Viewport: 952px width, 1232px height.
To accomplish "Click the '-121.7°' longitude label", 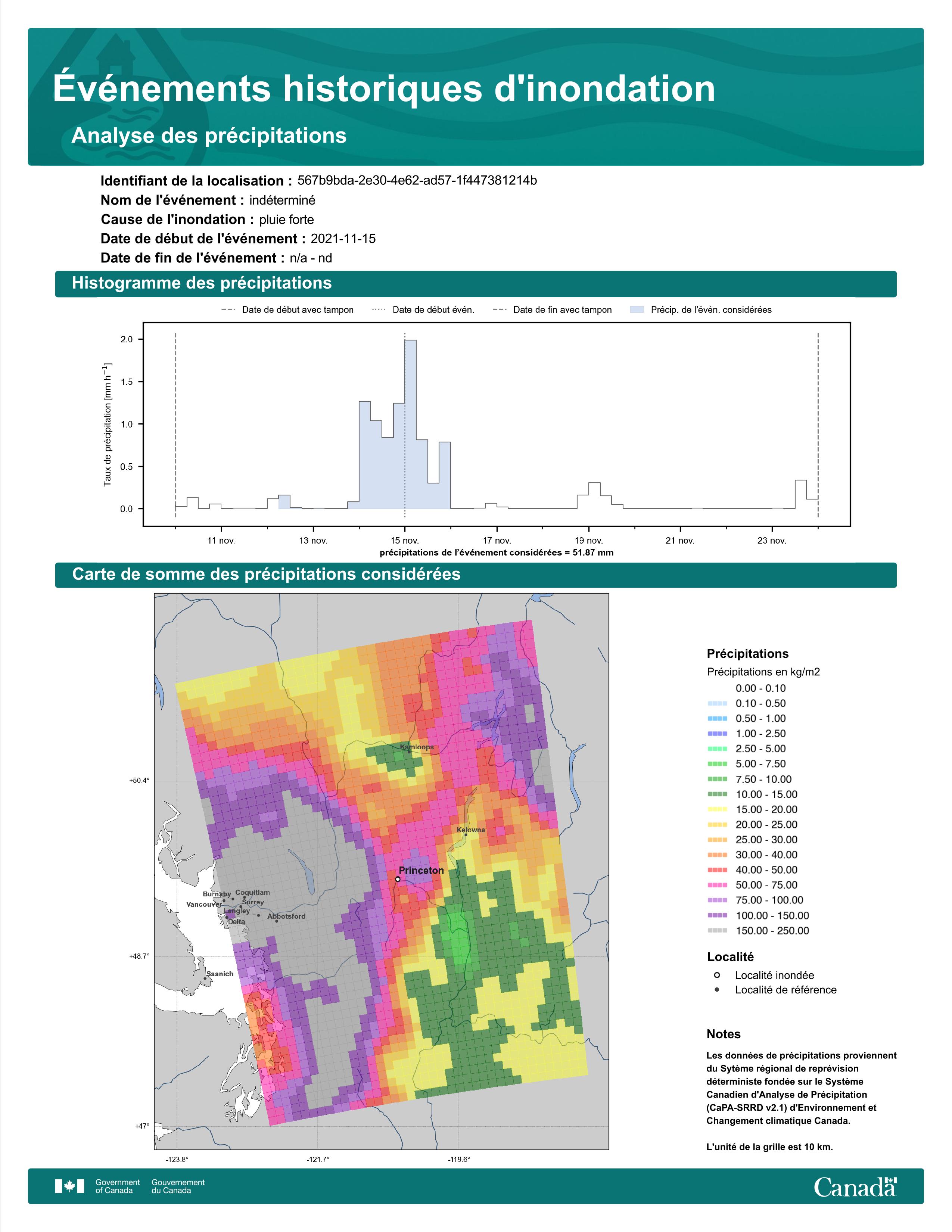I will [318, 1160].
